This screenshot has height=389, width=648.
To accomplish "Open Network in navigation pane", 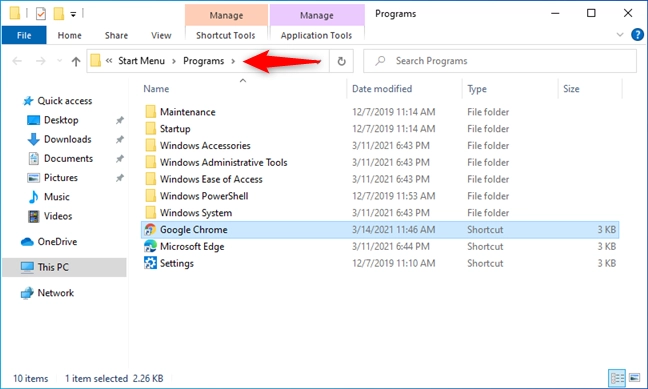I will [55, 293].
